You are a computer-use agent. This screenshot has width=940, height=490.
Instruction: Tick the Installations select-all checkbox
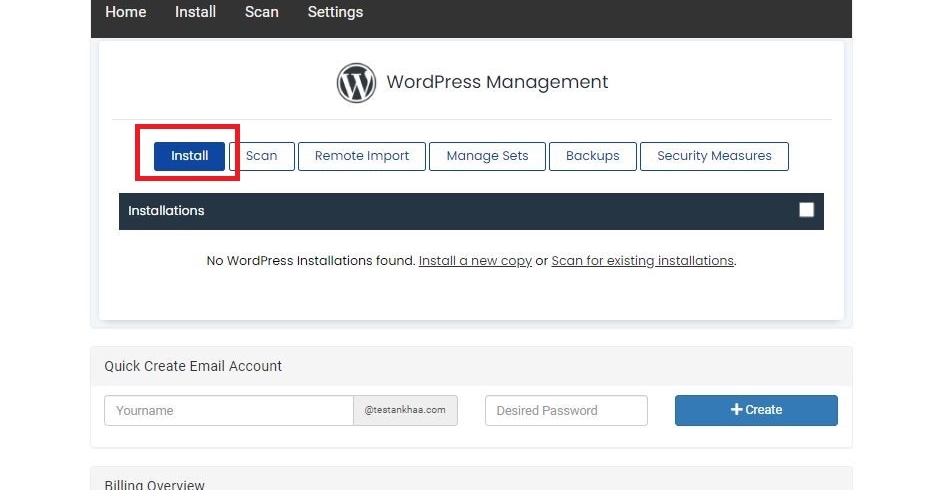806,210
